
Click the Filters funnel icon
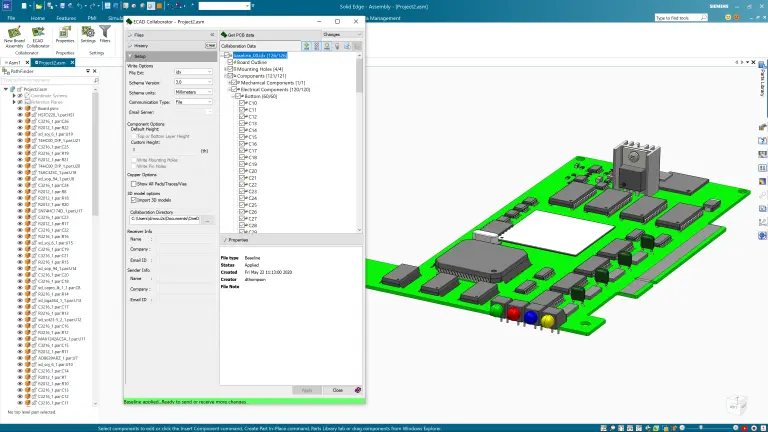click(x=105, y=35)
